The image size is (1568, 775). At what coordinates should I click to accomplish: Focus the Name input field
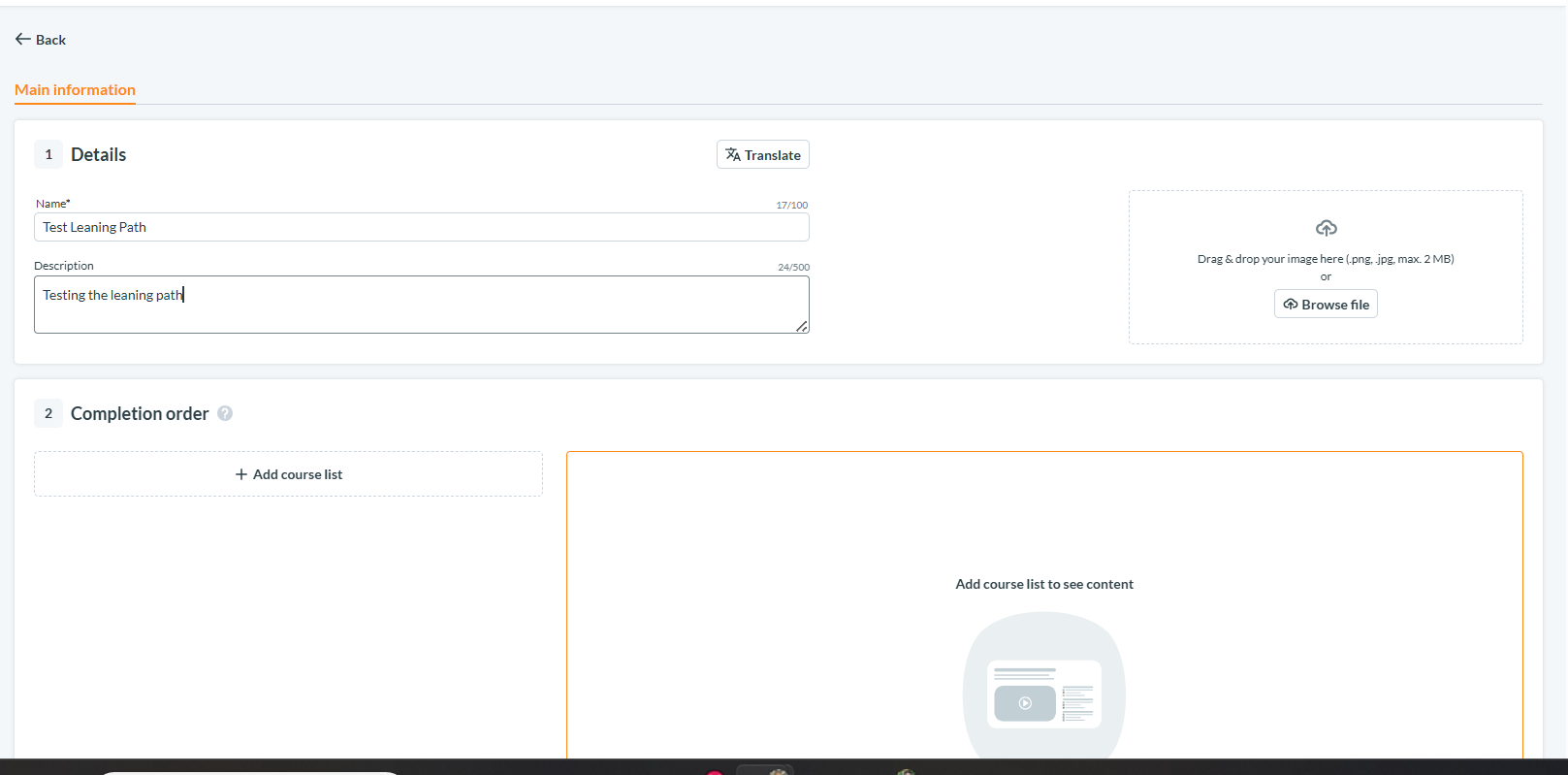tap(422, 227)
